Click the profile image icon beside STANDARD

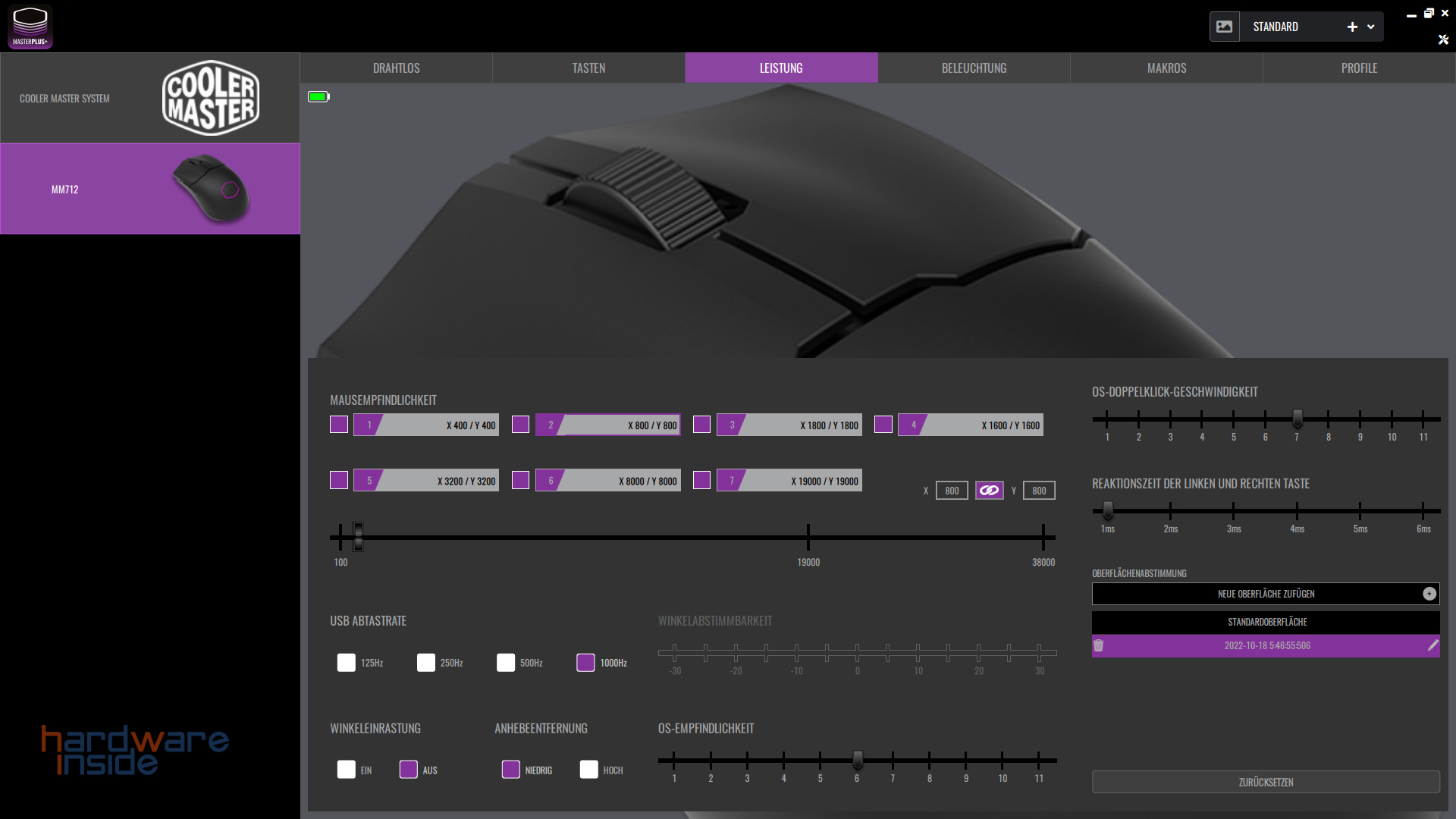pos(1224,27)
